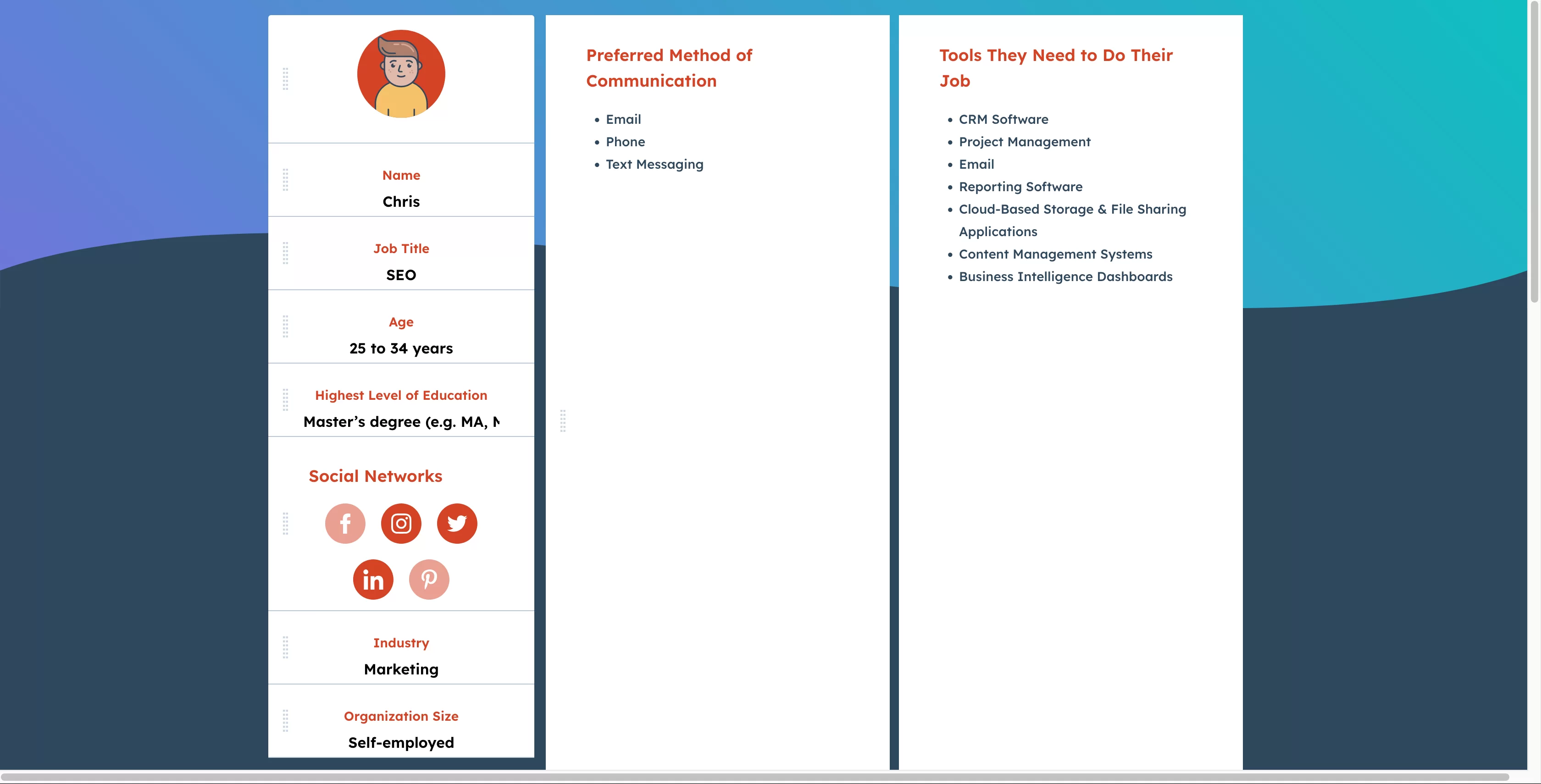1541x784 pixels.
Task: Click the center panel drag handle dots
Action: pos(563,421)
